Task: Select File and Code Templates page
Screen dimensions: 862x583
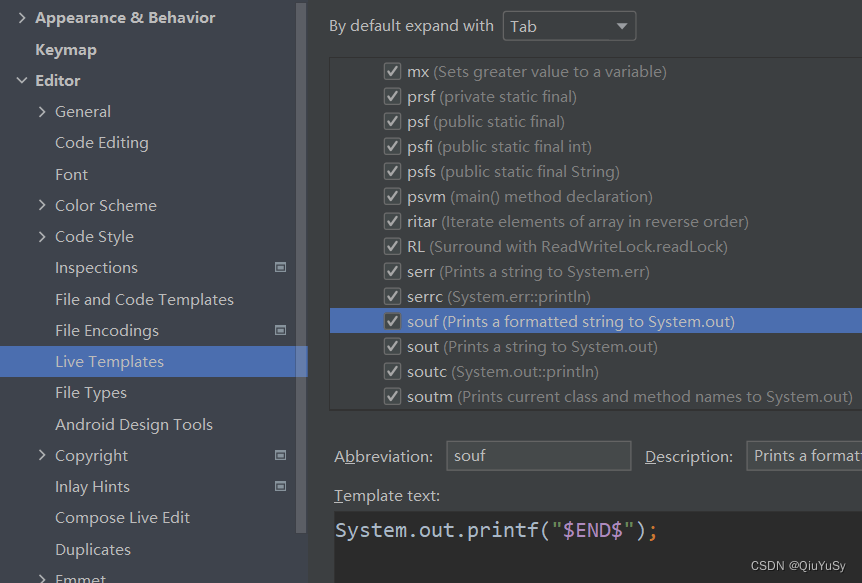Action: 144,299
